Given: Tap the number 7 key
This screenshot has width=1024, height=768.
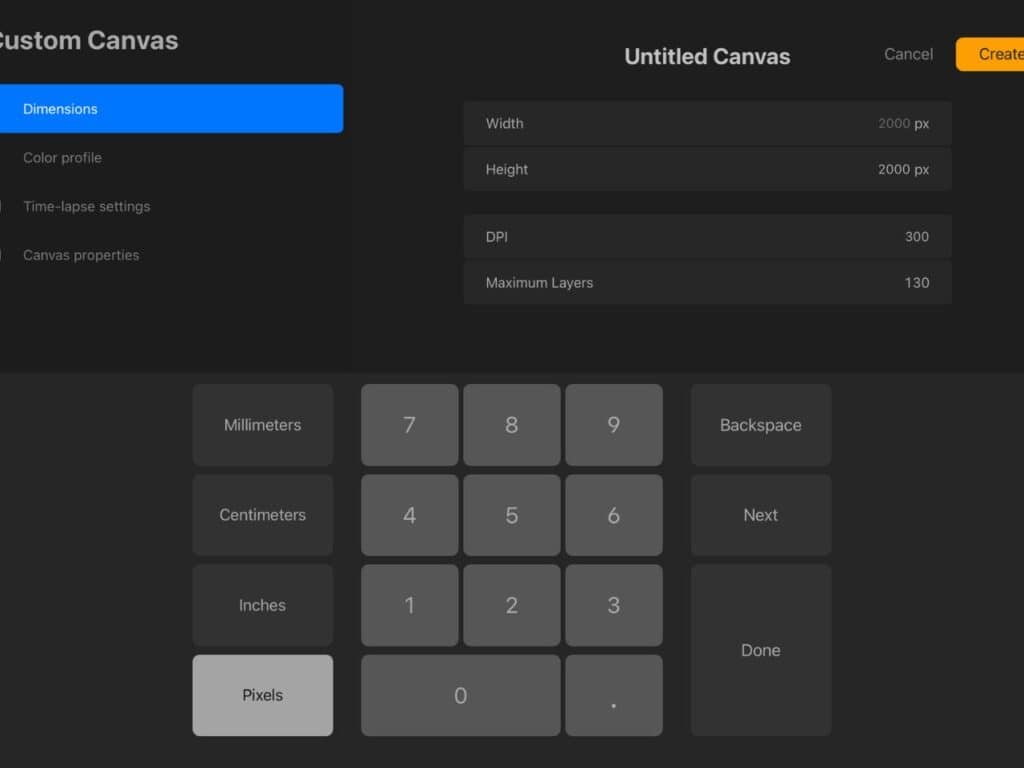Looking at the screenshot, I should (x=409, y=424).
